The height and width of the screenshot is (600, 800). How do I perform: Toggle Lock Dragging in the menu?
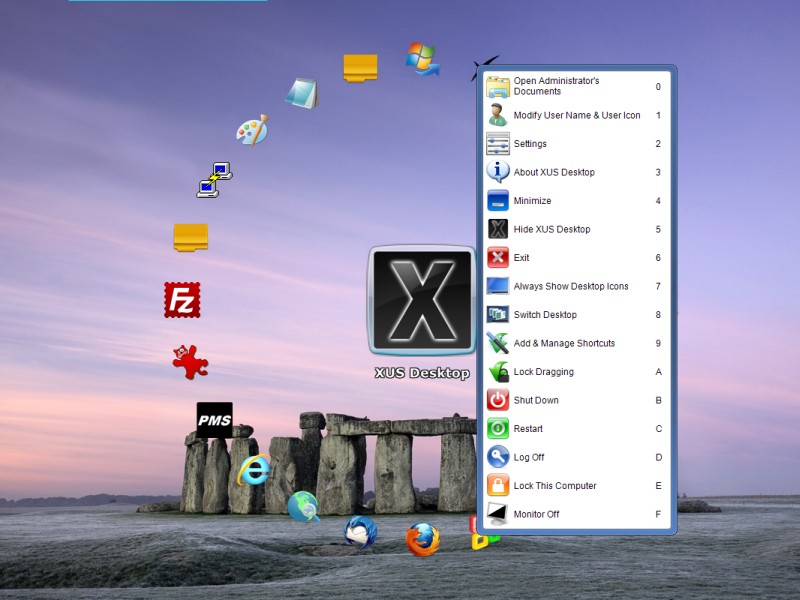tap(543, 372)
